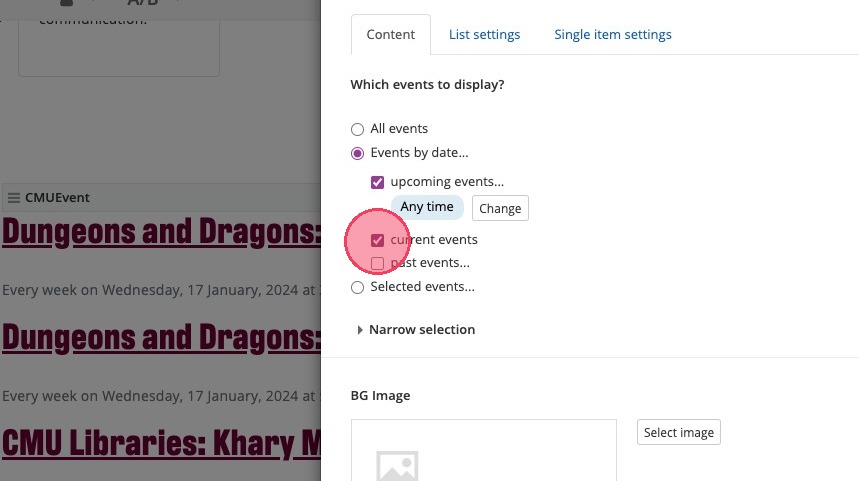Open the Single item settings tab
This screenshot has height=481, width=859.
coord(612,34)
